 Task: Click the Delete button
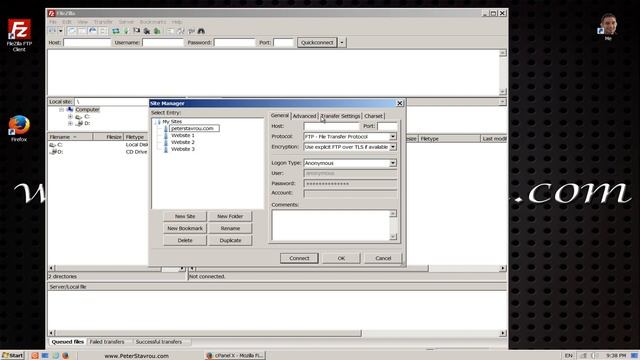(x=185, y=240)
